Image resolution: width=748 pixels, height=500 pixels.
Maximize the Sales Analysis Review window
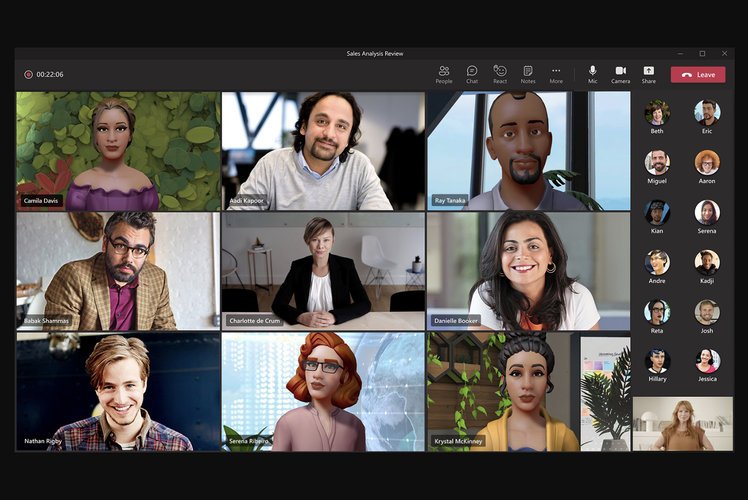pyautogui.click(x=702, y=53)
